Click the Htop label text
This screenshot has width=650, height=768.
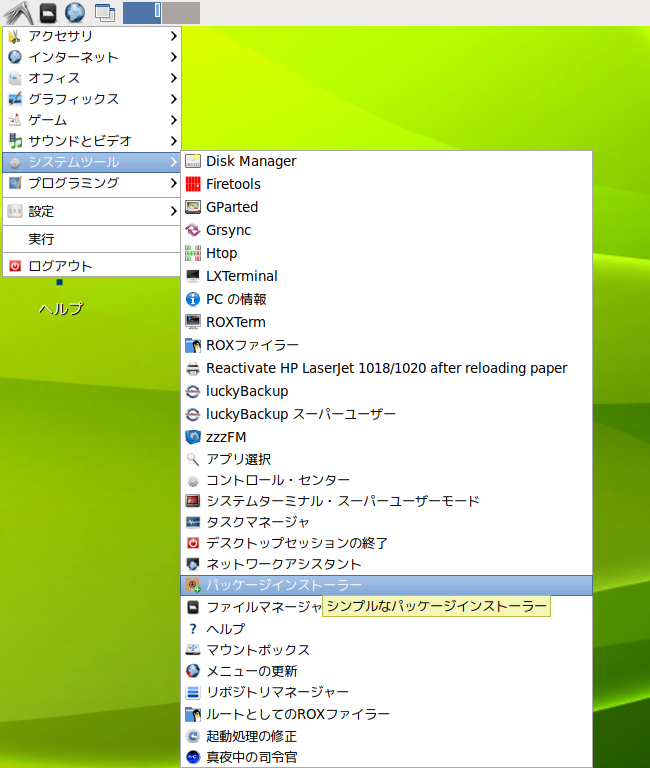(221, 253)
